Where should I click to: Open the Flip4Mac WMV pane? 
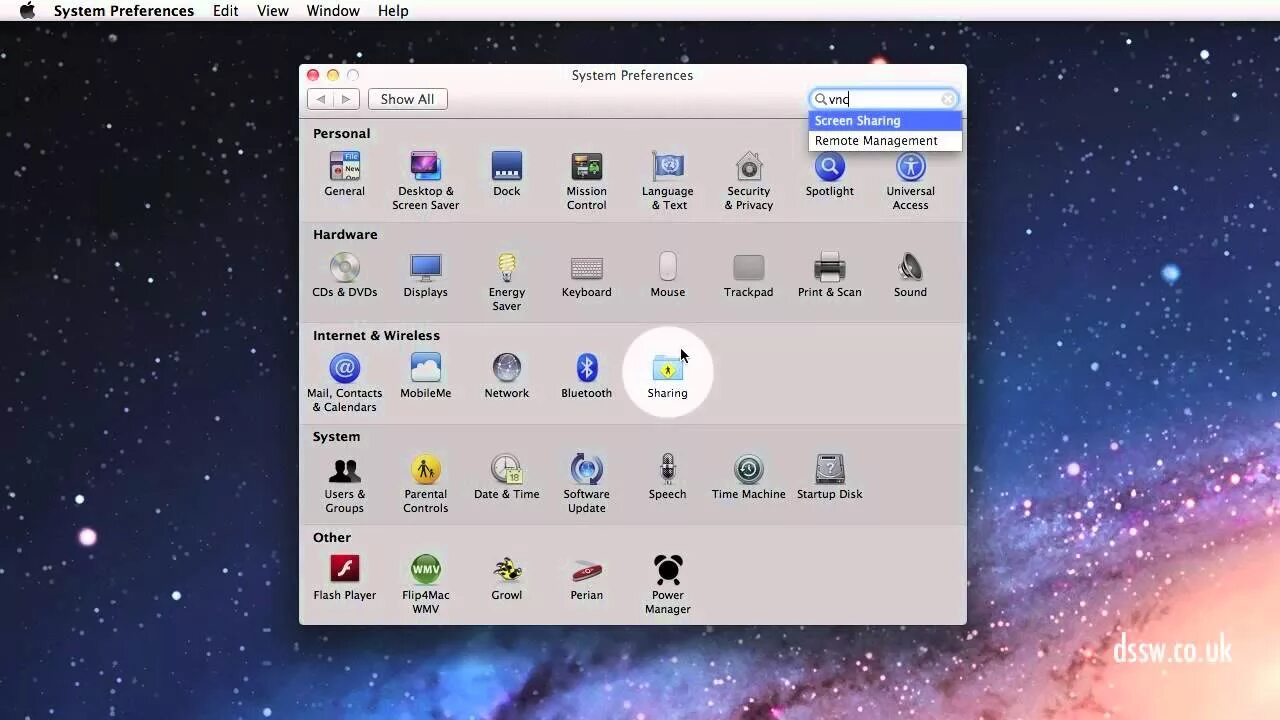pyautogui.click(x=425, y=567)
